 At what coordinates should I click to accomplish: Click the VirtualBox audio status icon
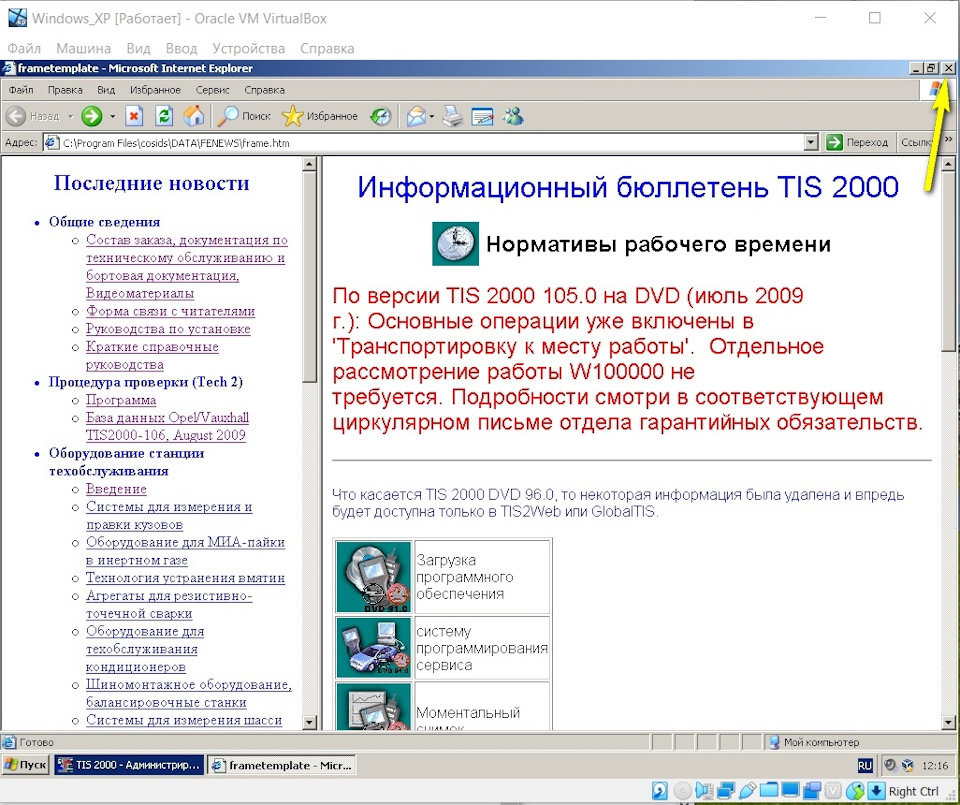(x=704, y=791)
